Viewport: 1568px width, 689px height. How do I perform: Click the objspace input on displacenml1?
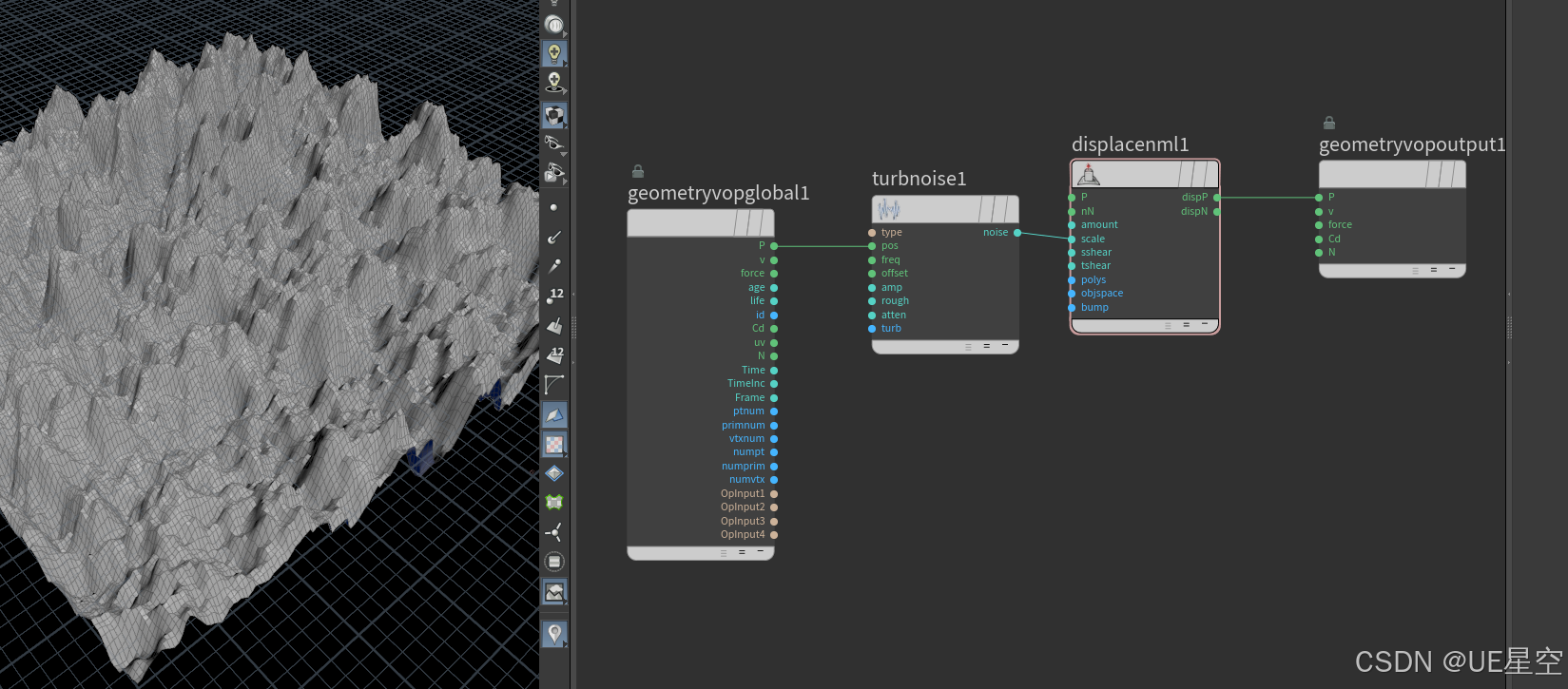pos(1072,294)
